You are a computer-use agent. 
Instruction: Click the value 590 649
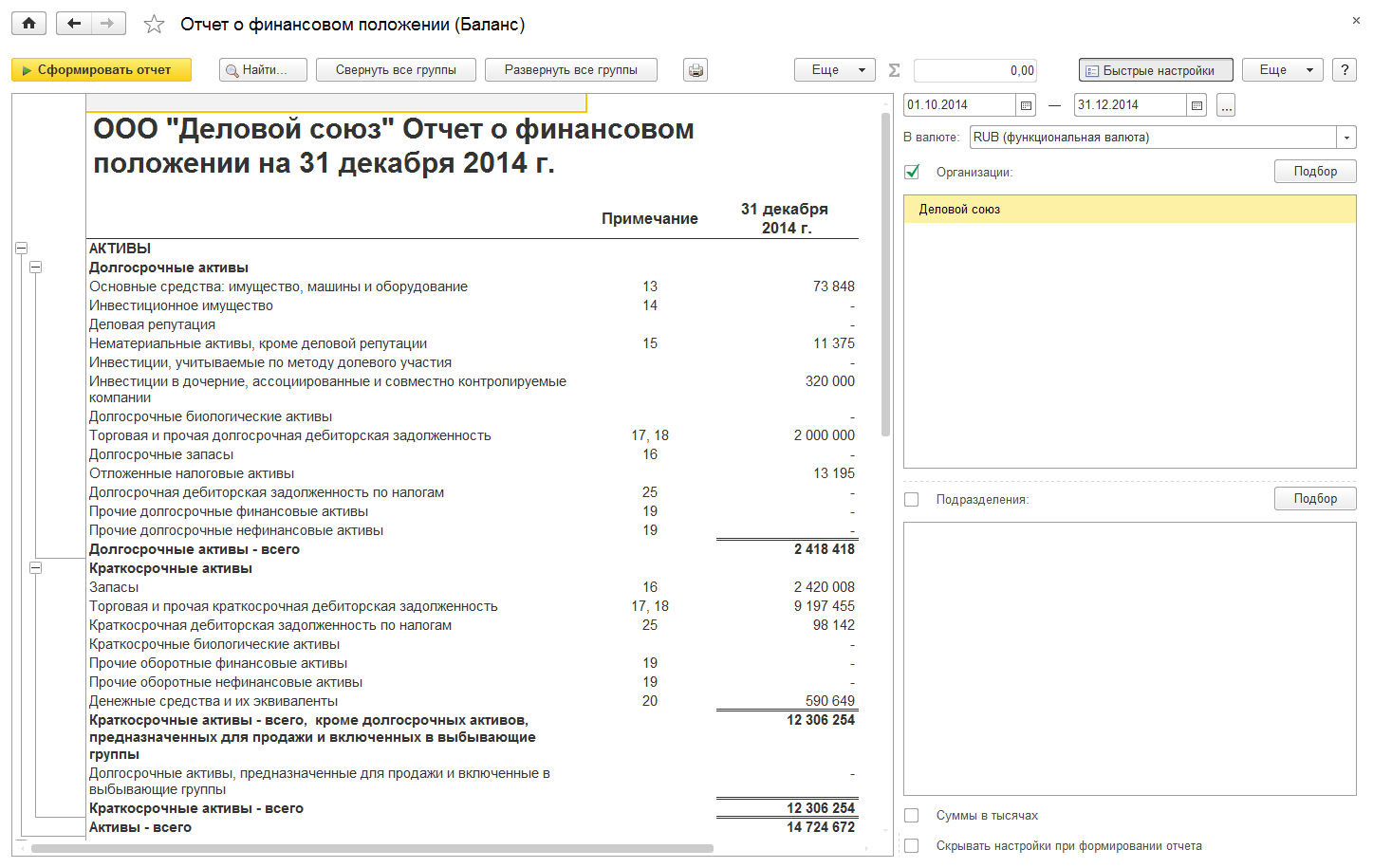(x=830, y=701)
